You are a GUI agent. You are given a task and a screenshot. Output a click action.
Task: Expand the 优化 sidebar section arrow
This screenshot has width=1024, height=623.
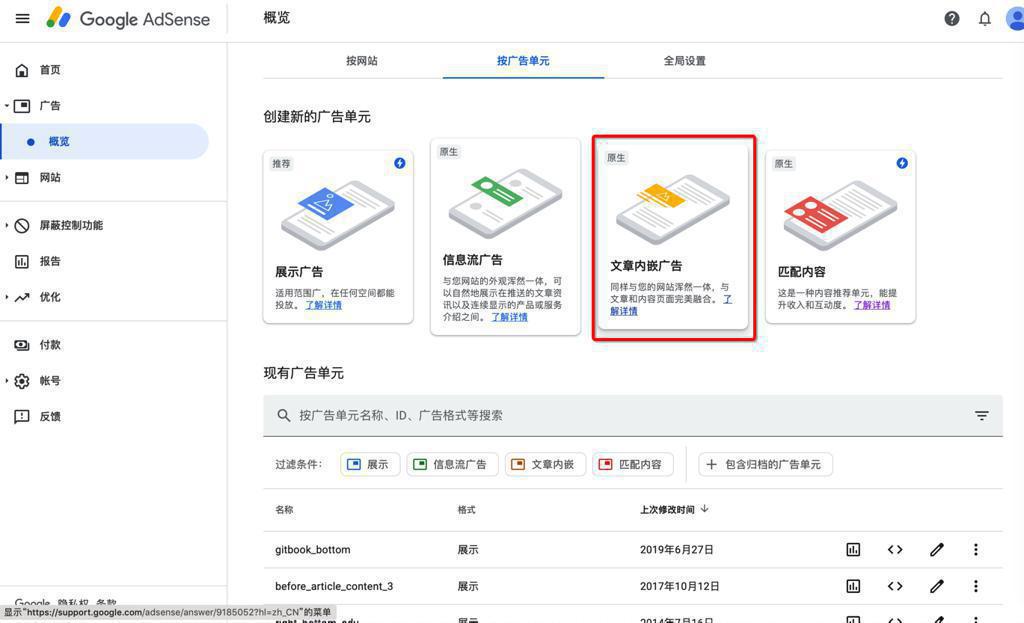(7, 297)
